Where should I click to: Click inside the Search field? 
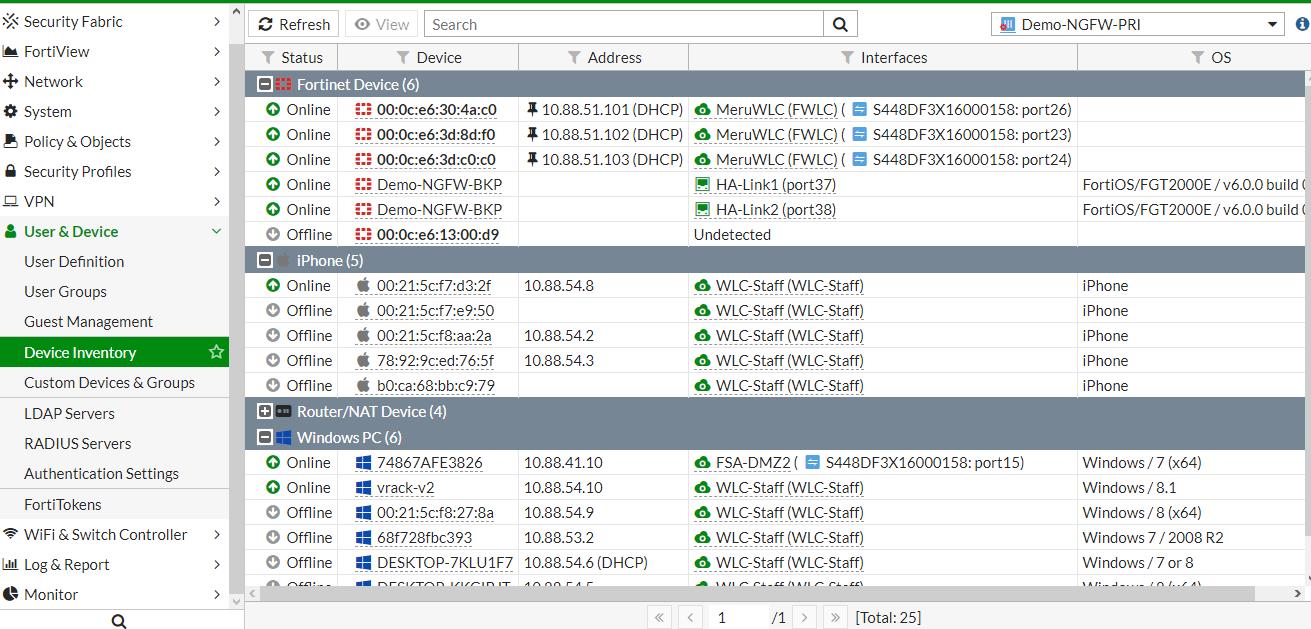624,24
